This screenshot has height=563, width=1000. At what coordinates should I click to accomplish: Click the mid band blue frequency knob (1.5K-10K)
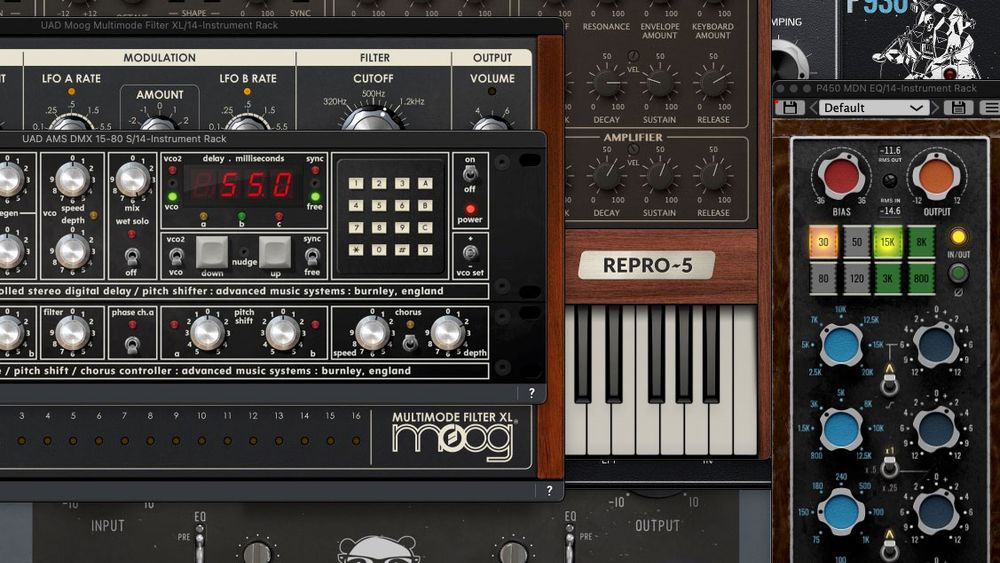(x=841, y=428)
